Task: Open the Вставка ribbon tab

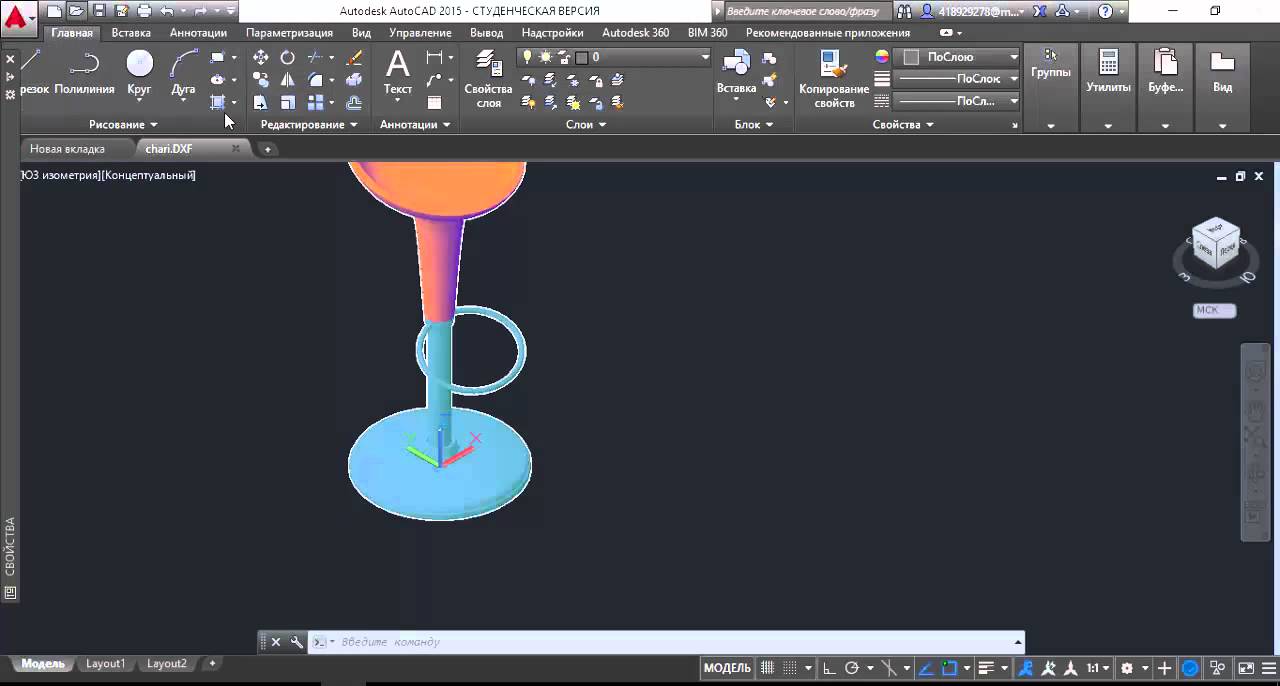Action: point(131,33)
